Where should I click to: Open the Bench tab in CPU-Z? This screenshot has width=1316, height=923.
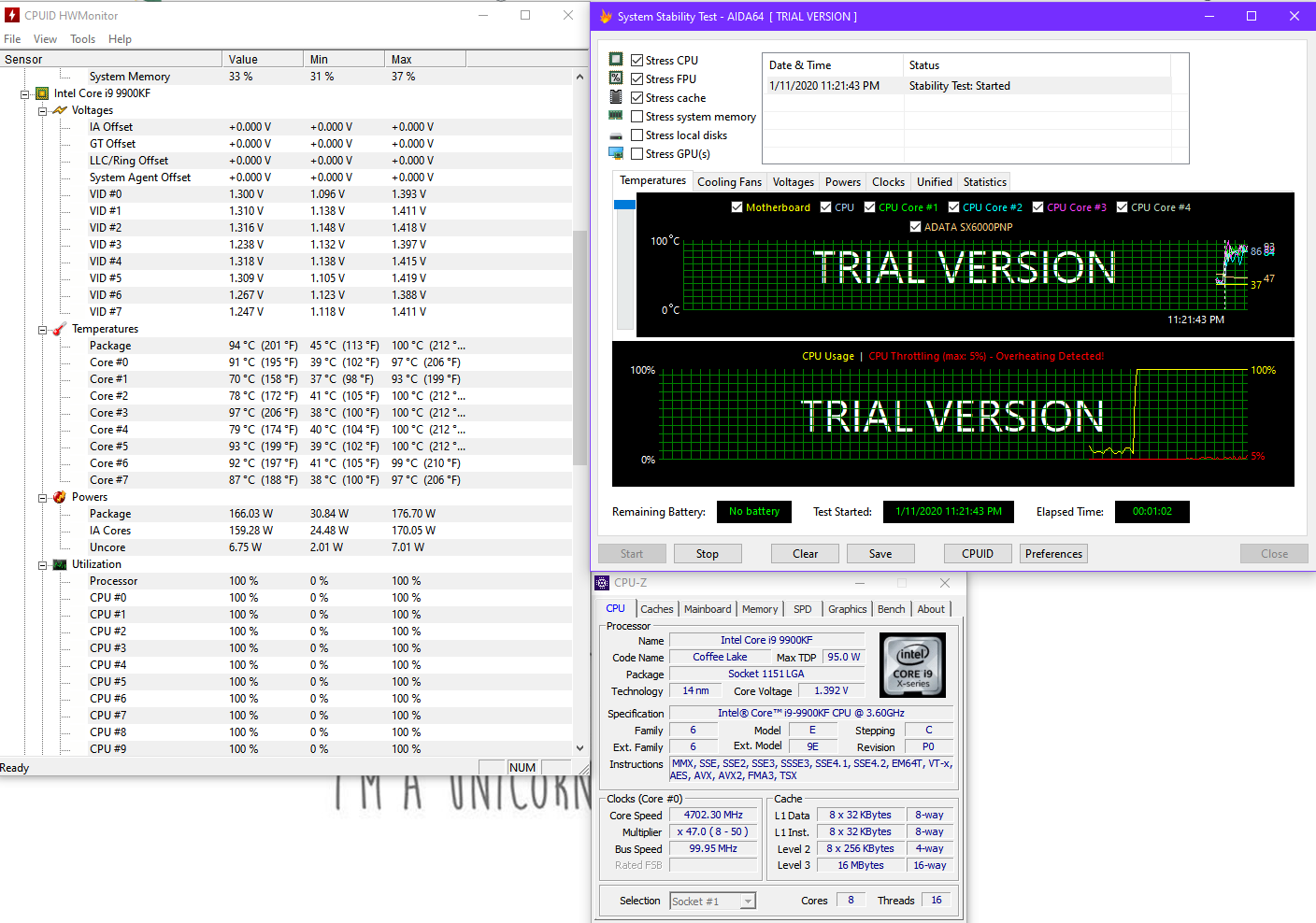[891, 609]
